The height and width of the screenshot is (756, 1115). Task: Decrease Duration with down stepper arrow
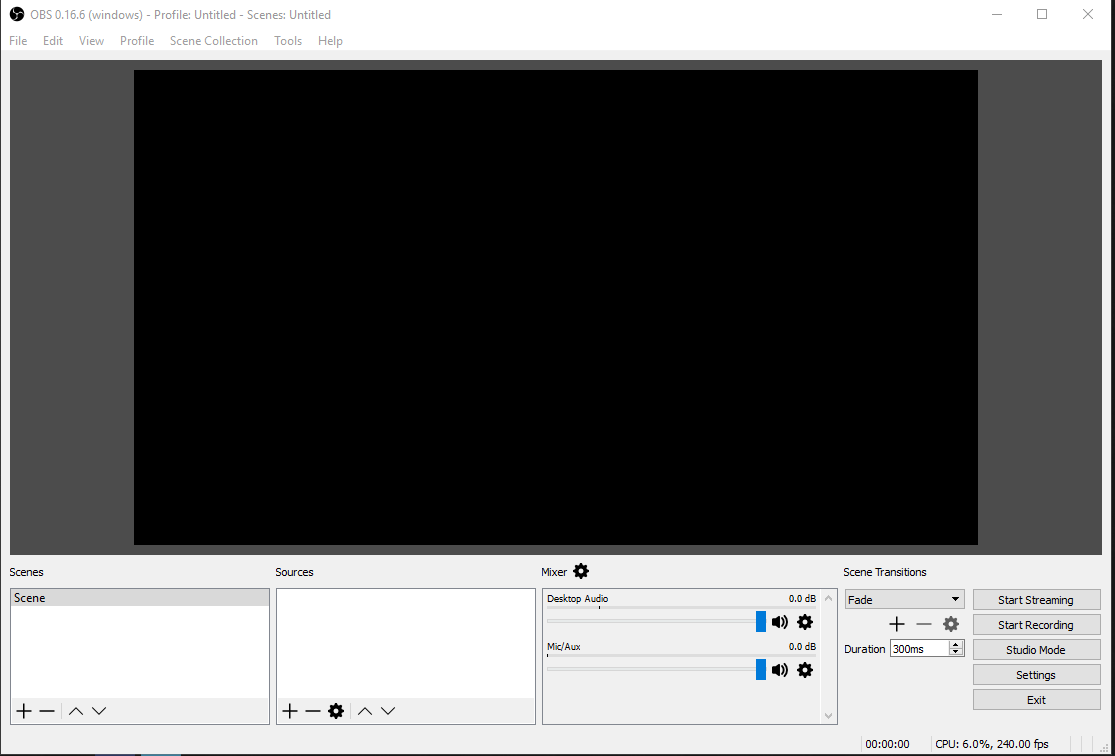[x=956, y=652]
